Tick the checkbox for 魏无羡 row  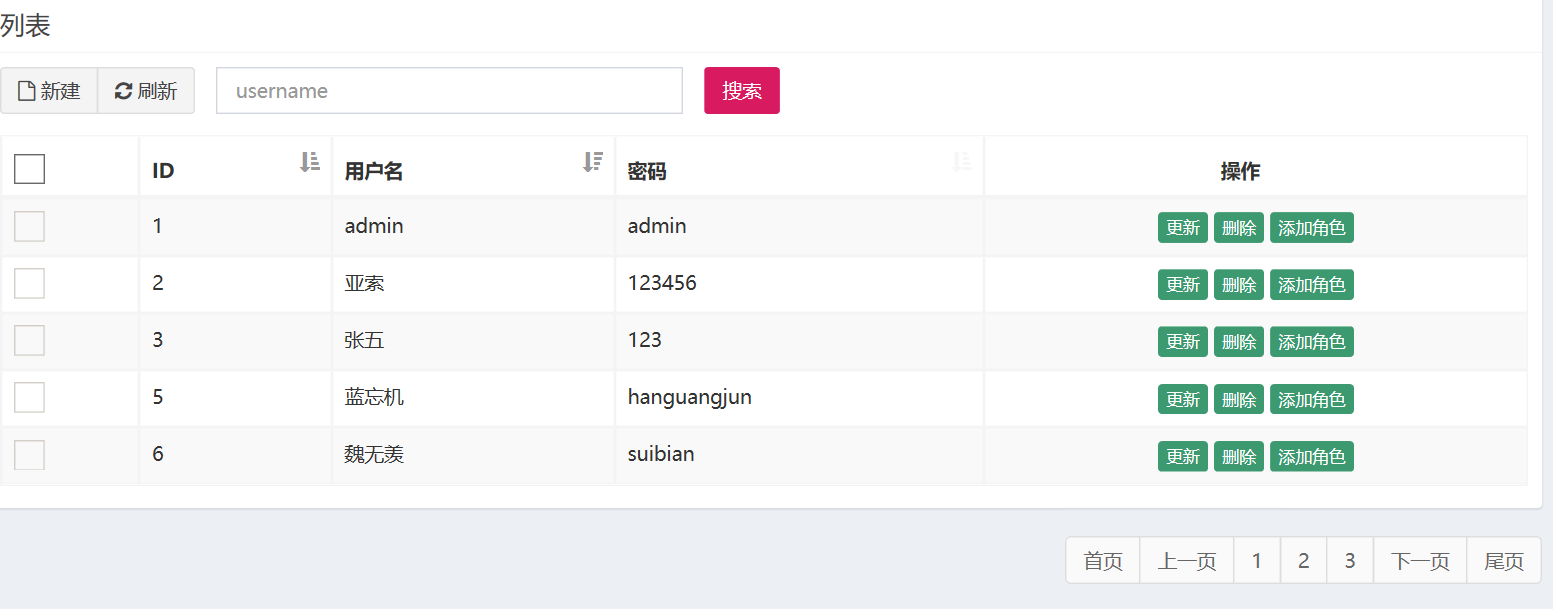29,454
